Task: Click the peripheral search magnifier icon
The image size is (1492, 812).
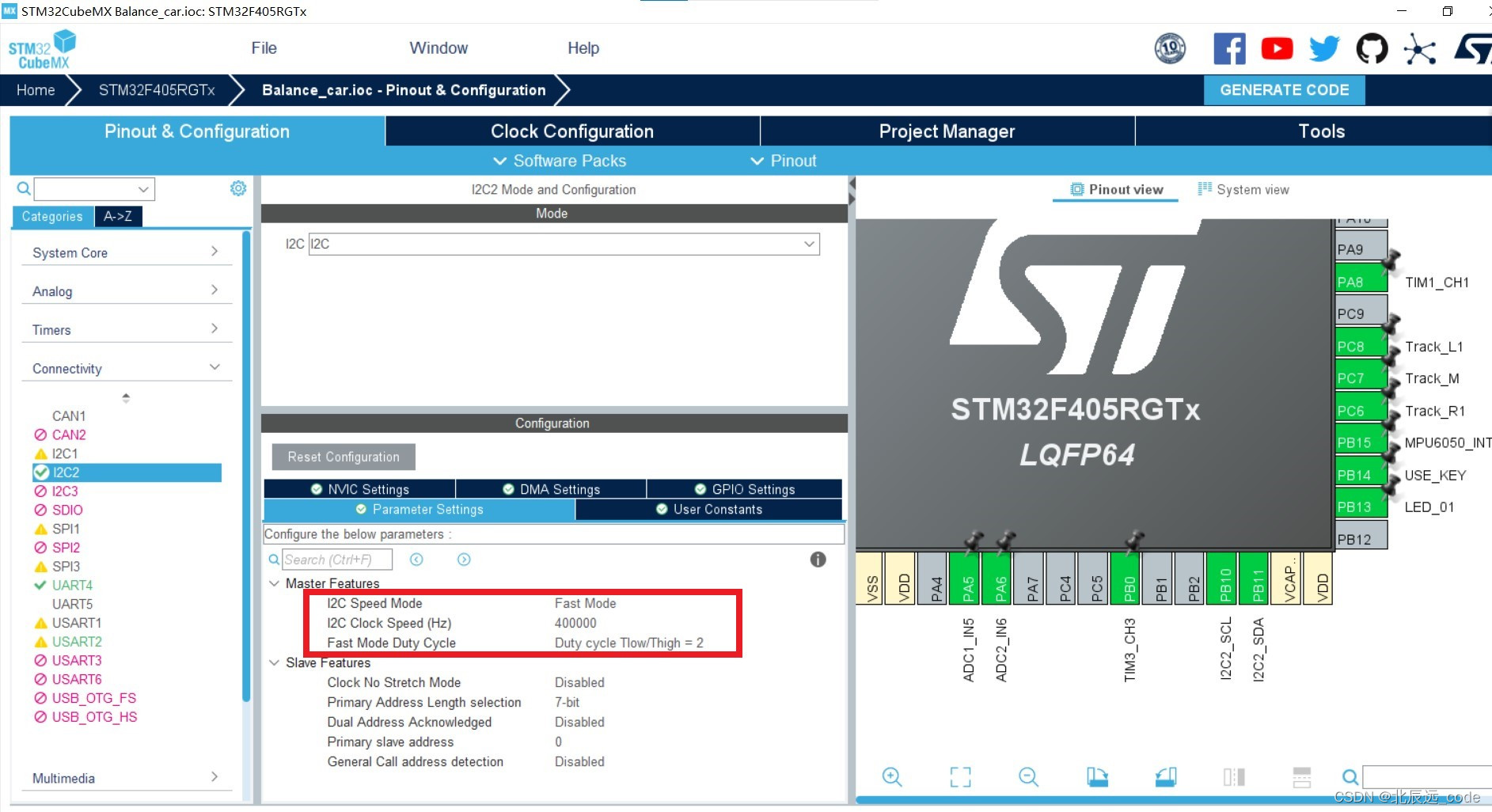Action: pos(24,189)
